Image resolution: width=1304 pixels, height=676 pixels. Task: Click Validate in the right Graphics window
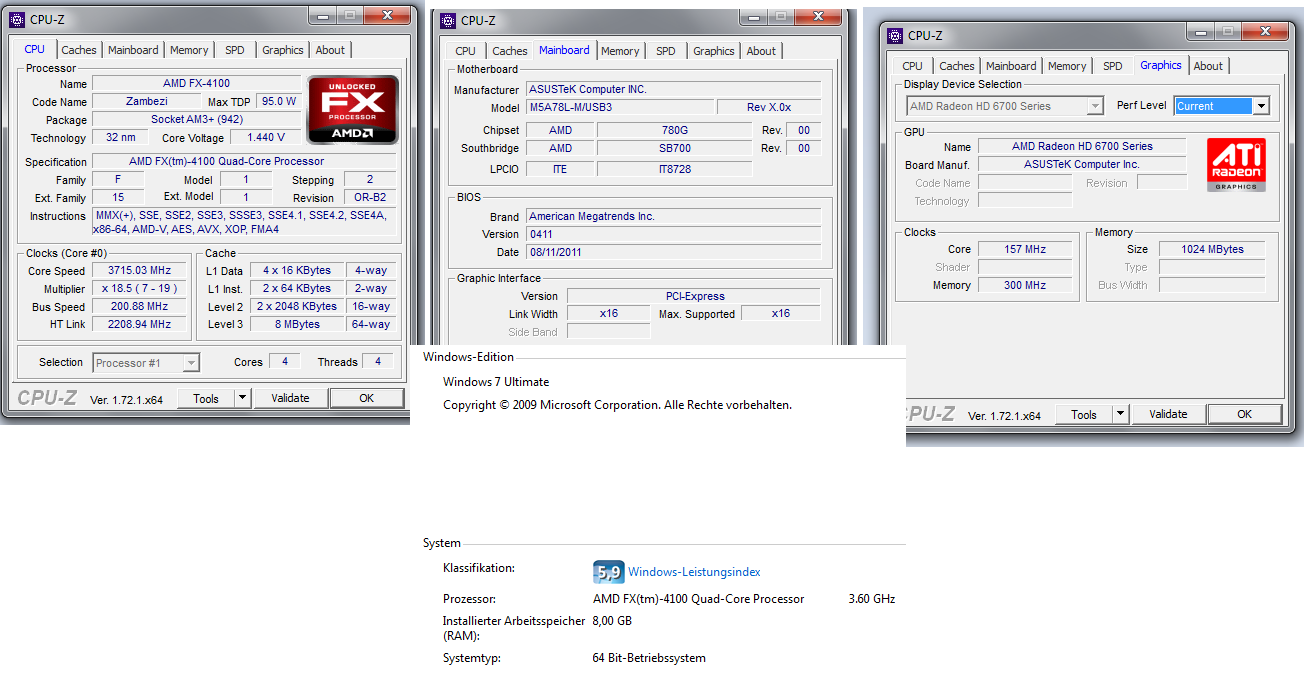(x=1168, y=414)
